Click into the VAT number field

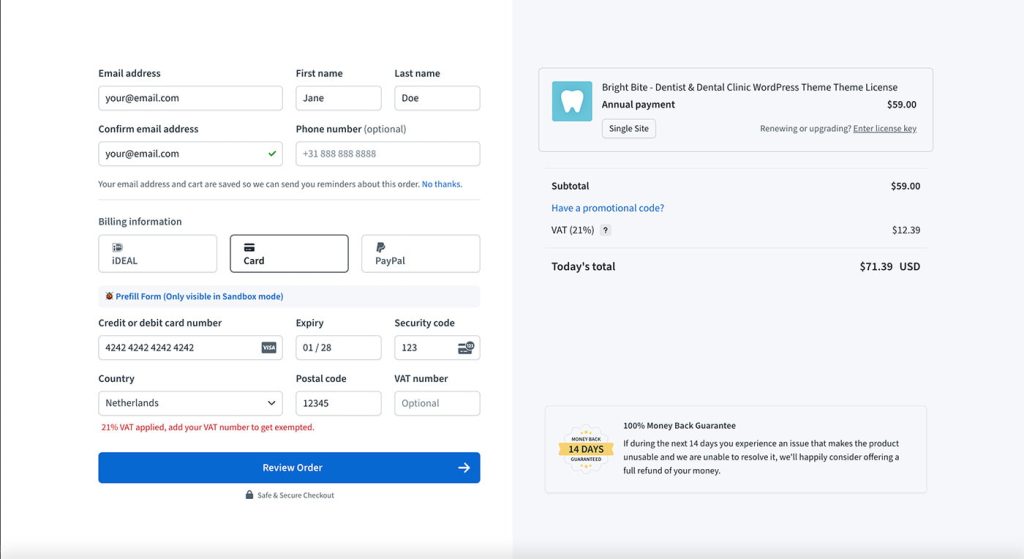coord(437,403)
